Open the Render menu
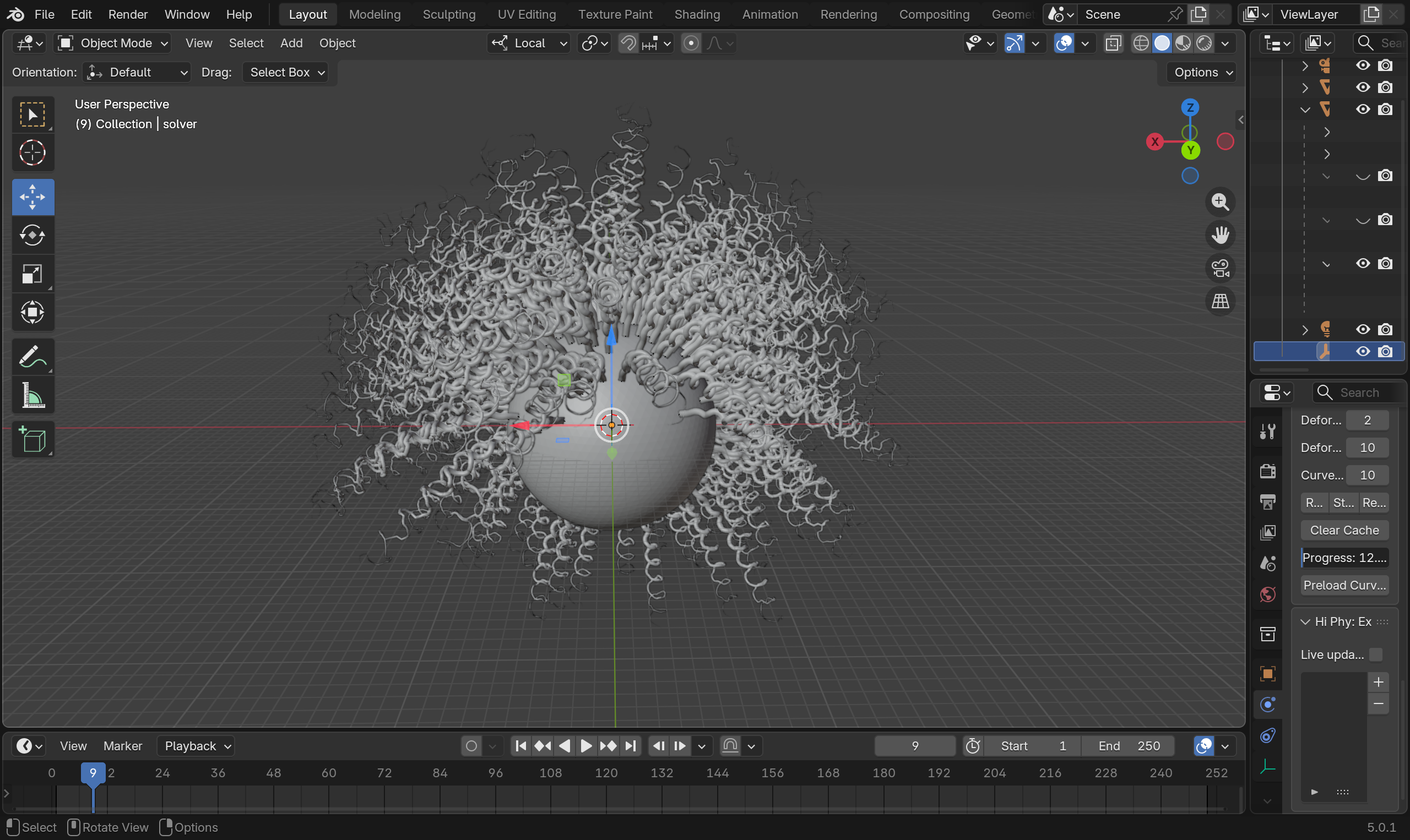Image resolution: width=1410 pixels, height=840 pixels. (x=127, y=14)
